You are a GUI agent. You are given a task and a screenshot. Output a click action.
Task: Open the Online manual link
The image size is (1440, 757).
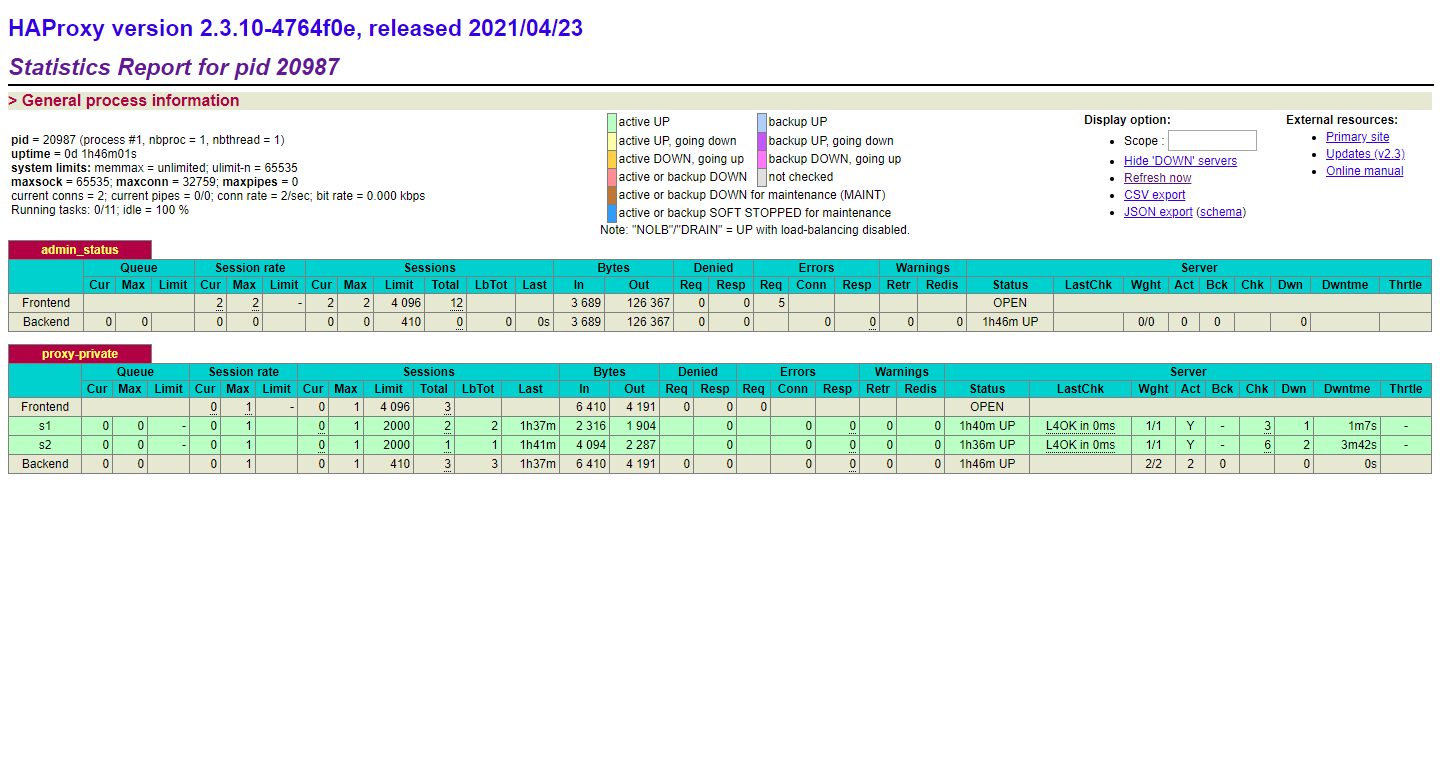[x=1364, y=171]
